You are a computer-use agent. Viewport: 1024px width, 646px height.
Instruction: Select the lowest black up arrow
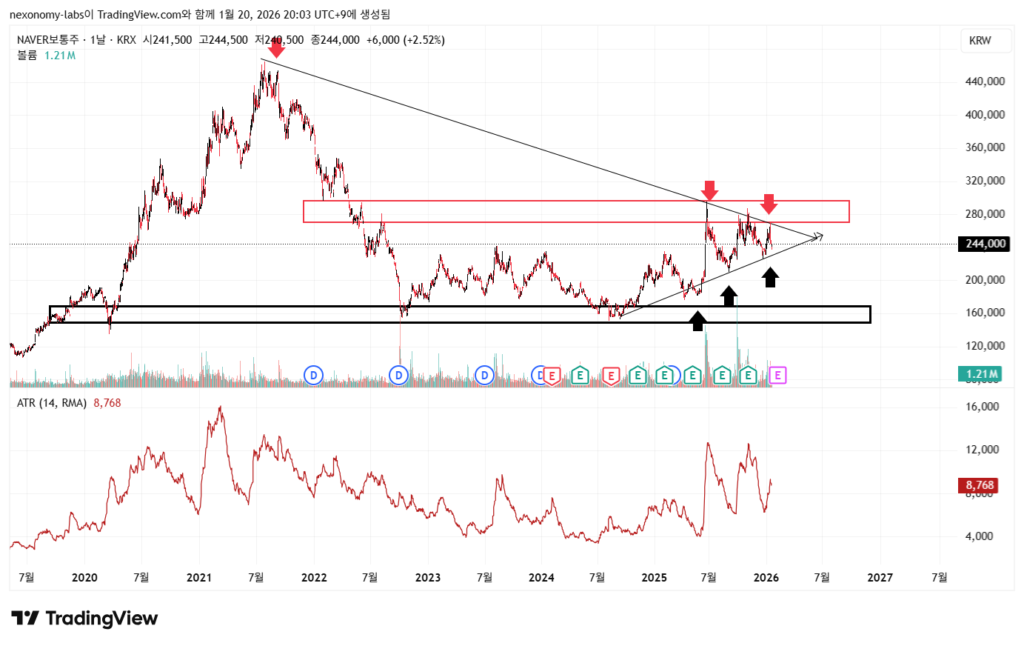698,320
